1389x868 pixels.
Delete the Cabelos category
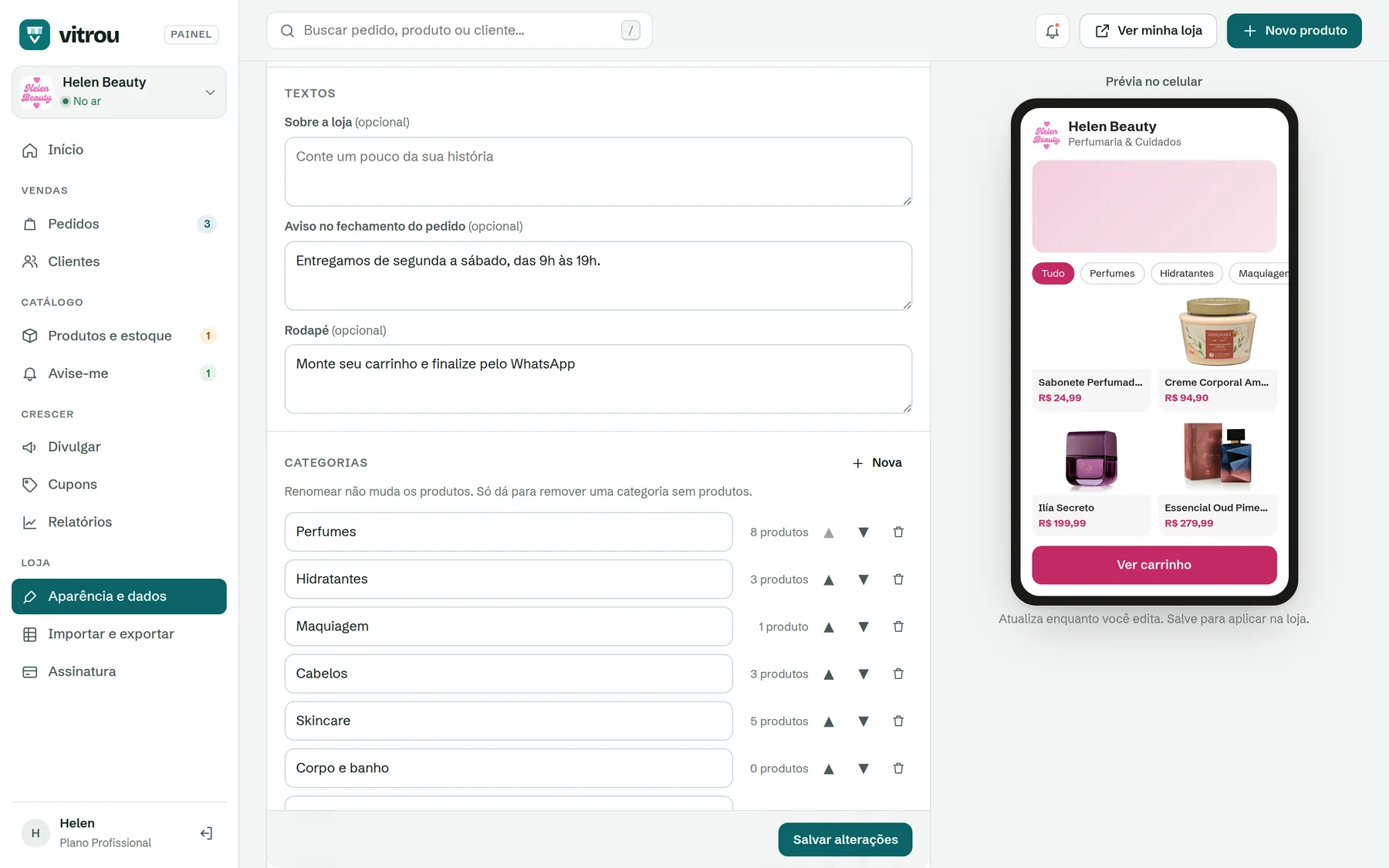(898, 674)
